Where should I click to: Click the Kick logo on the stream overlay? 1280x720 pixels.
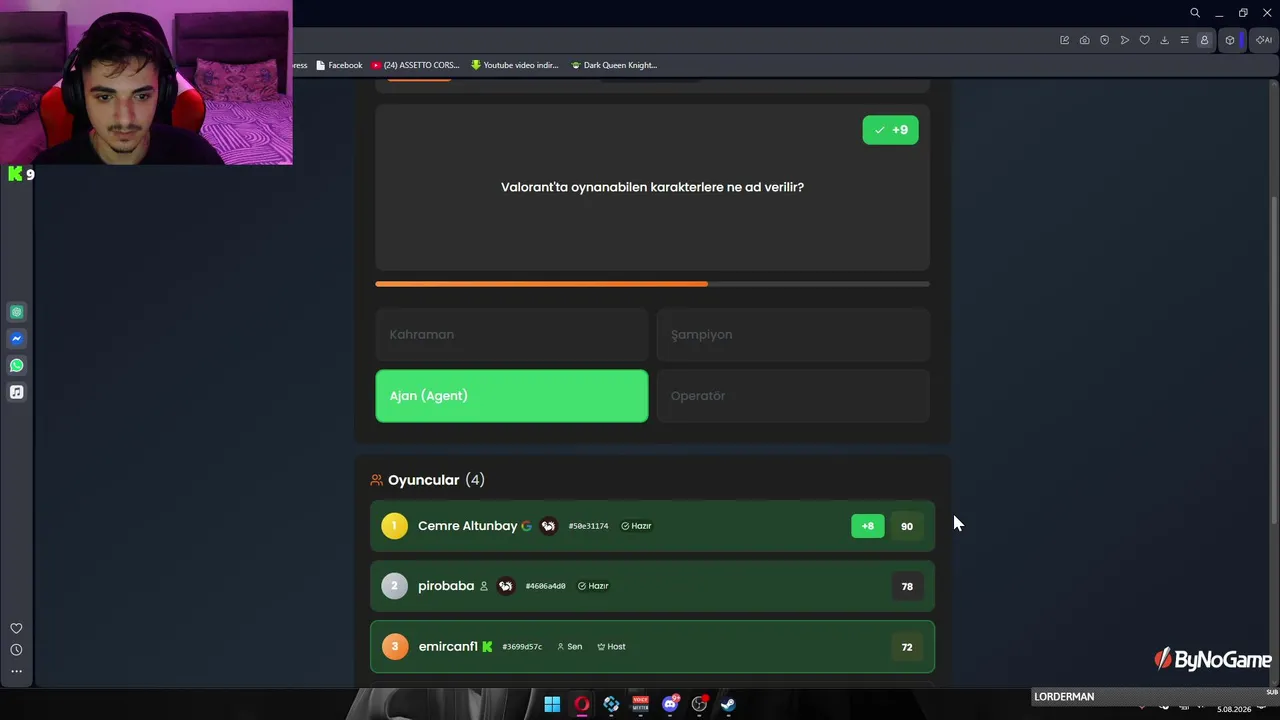(15, 174)
